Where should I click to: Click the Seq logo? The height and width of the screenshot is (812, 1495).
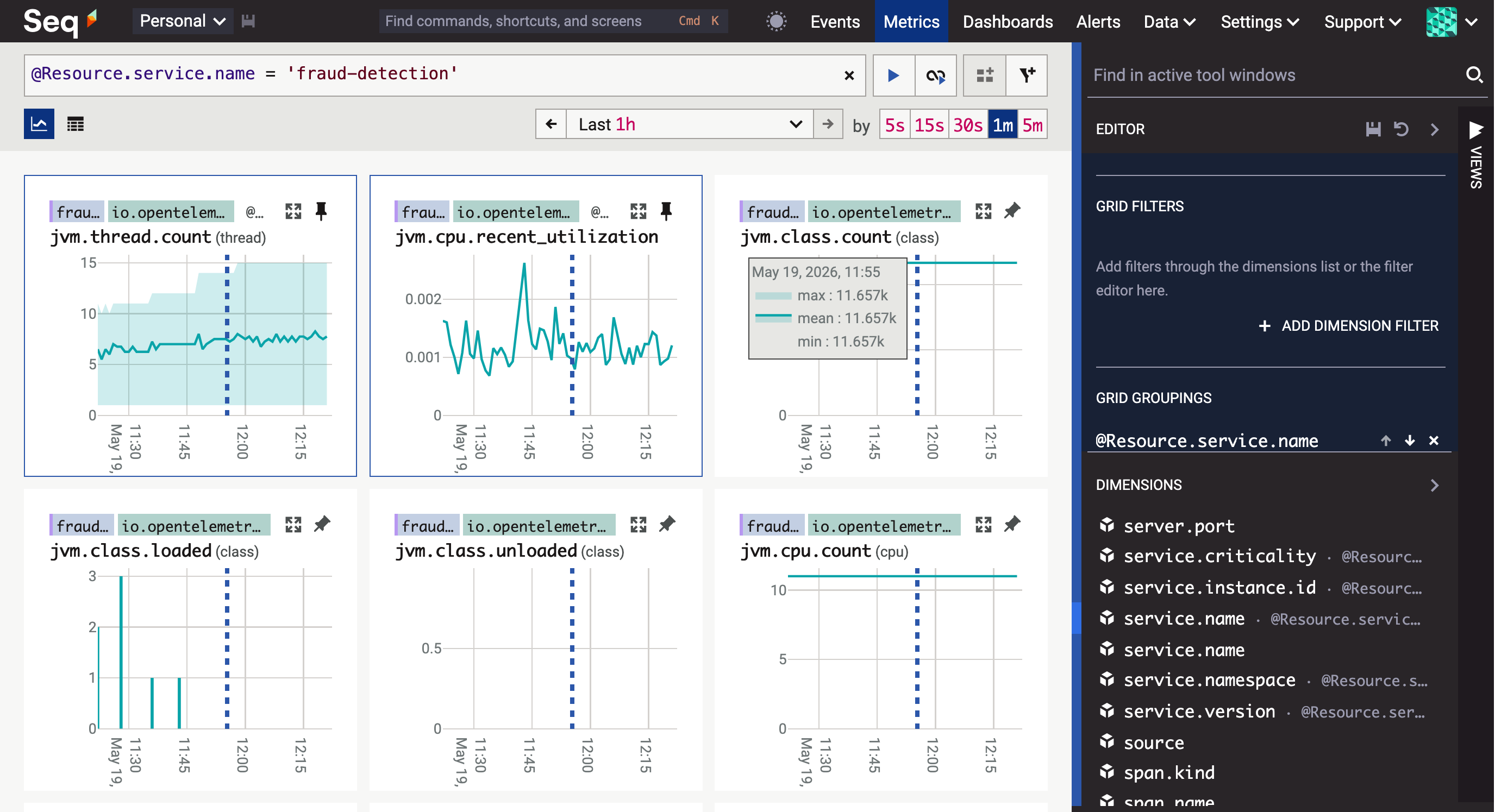click(x=60, y=22)
